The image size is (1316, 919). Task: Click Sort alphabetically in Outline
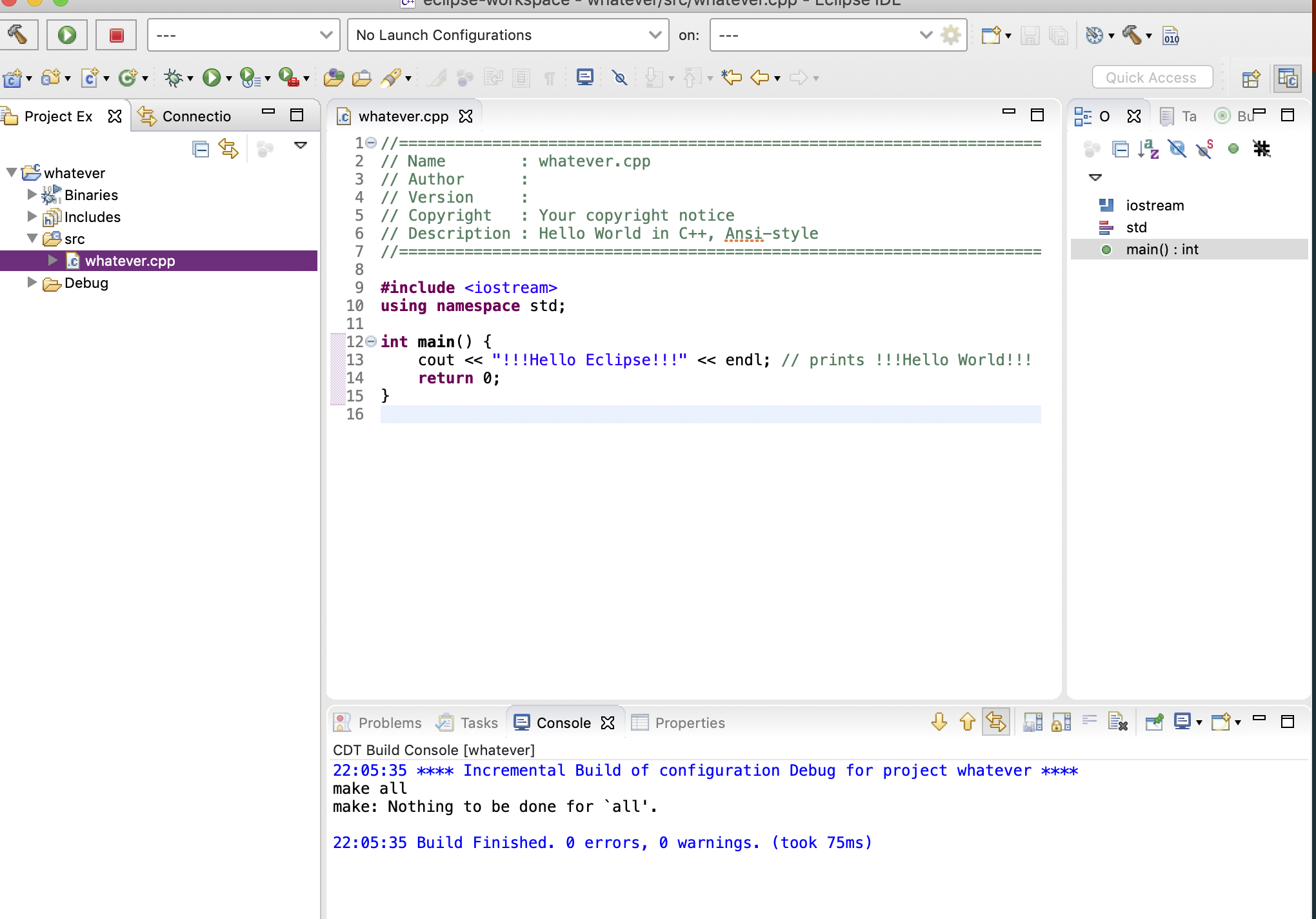click(x=1148, y=149)
